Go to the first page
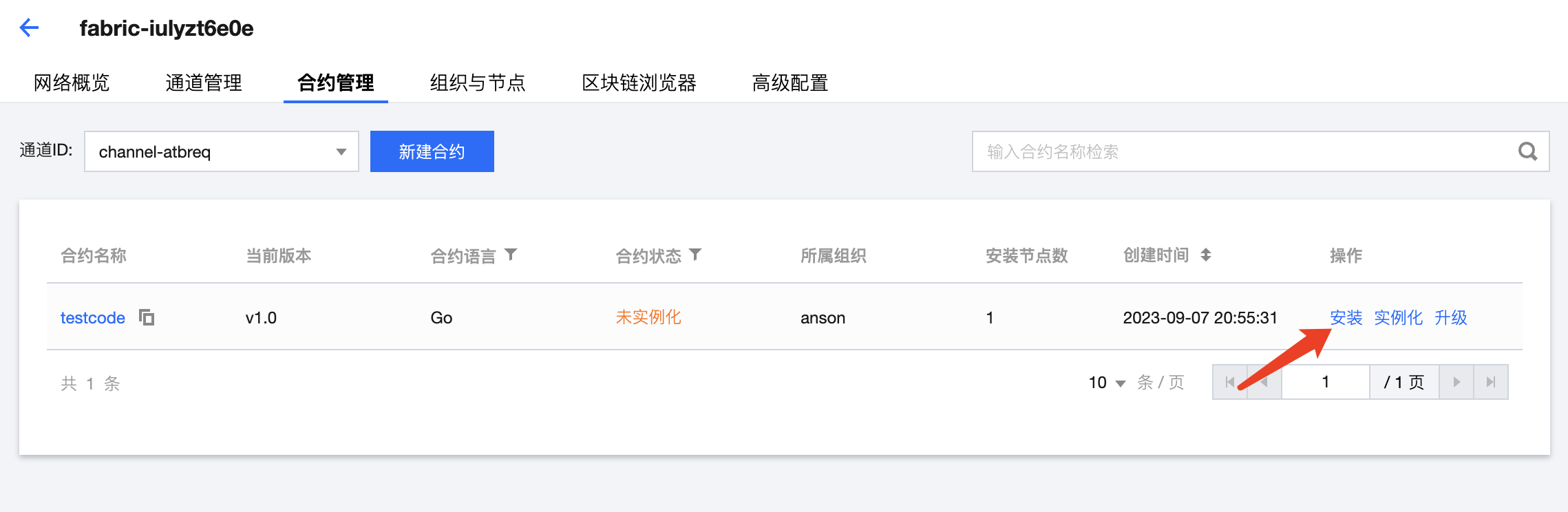The width and height of the screenshot is (1568, 512). click(1230, 382)
